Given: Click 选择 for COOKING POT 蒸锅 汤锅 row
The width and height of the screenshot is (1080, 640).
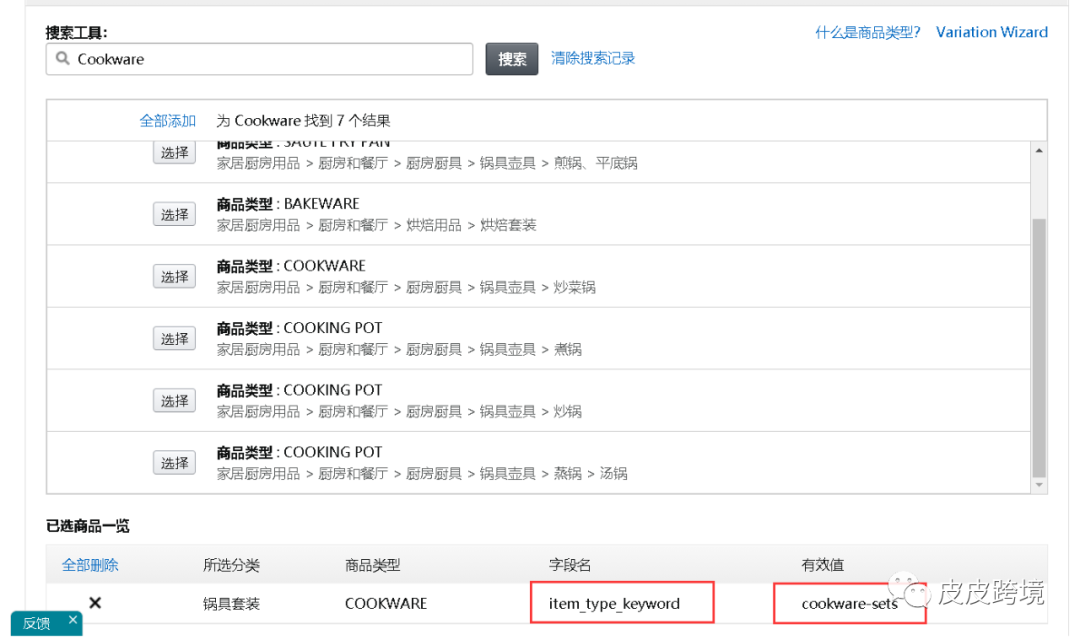Looking at the screenshot, I should 174,463.
